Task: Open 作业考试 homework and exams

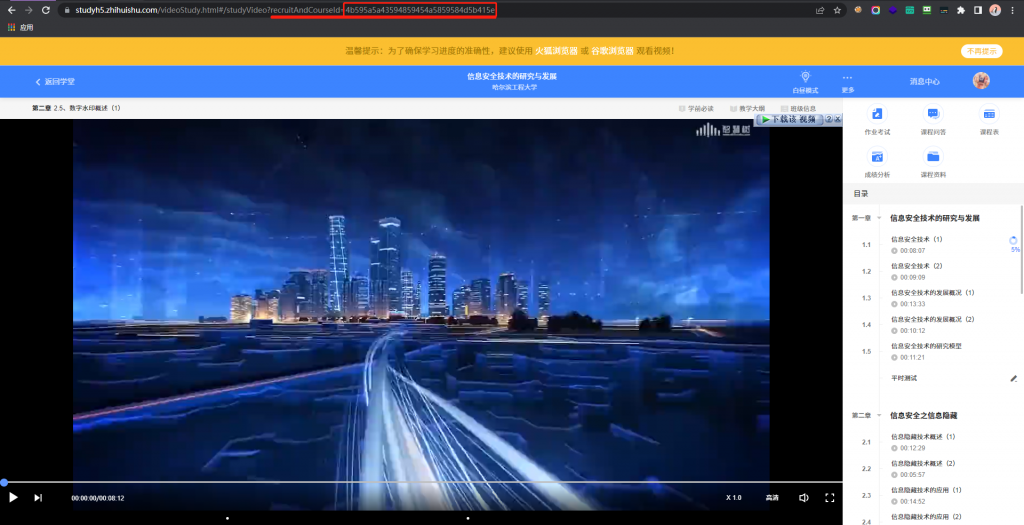Action: pos(877,120)
